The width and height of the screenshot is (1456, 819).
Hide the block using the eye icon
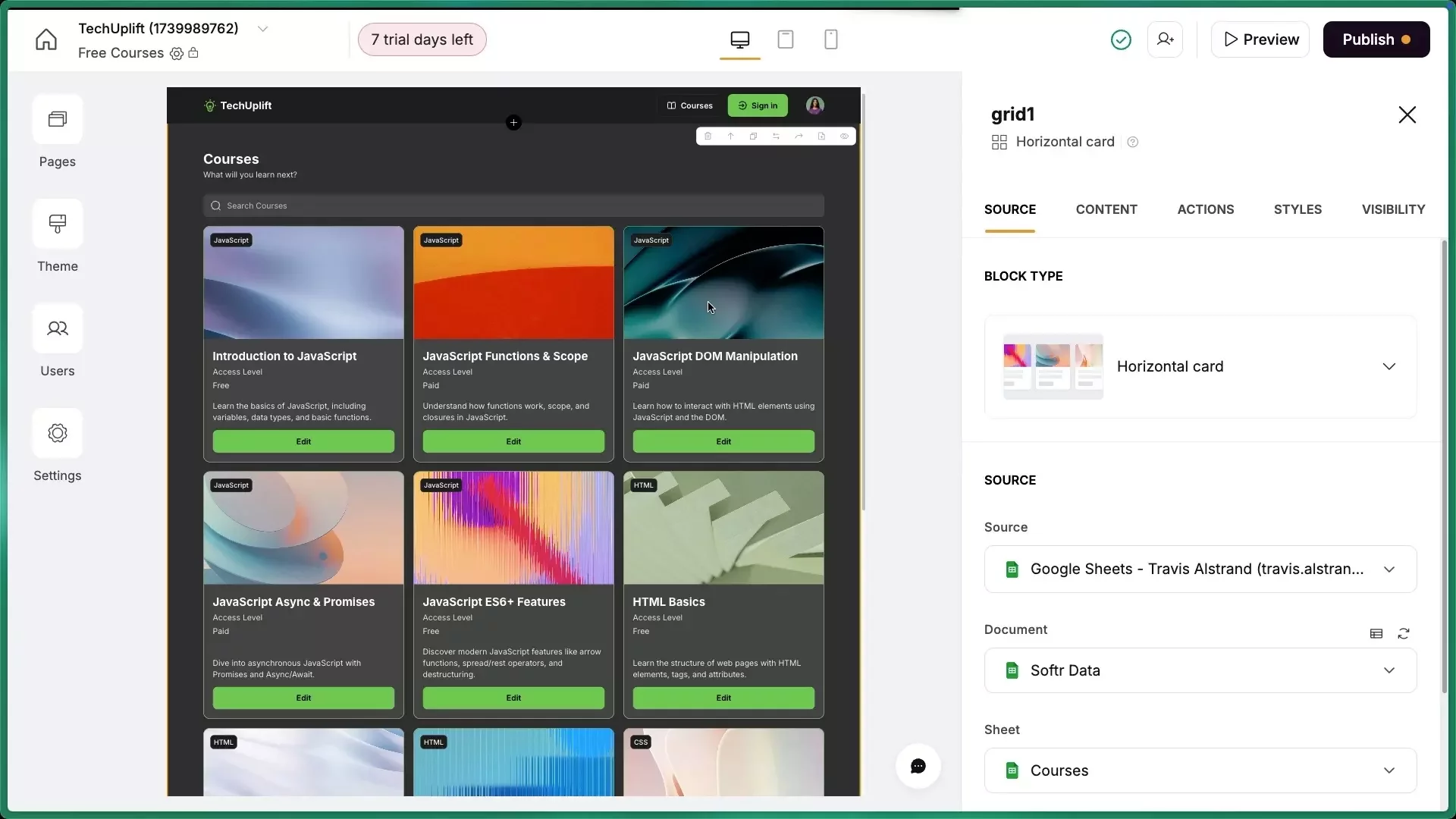click(844, 136)
